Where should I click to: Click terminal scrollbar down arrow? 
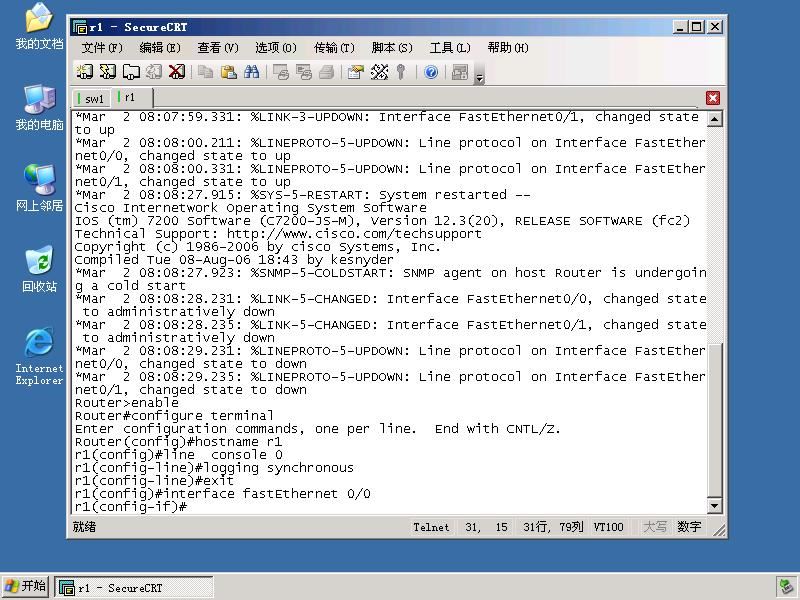point(714,506)
